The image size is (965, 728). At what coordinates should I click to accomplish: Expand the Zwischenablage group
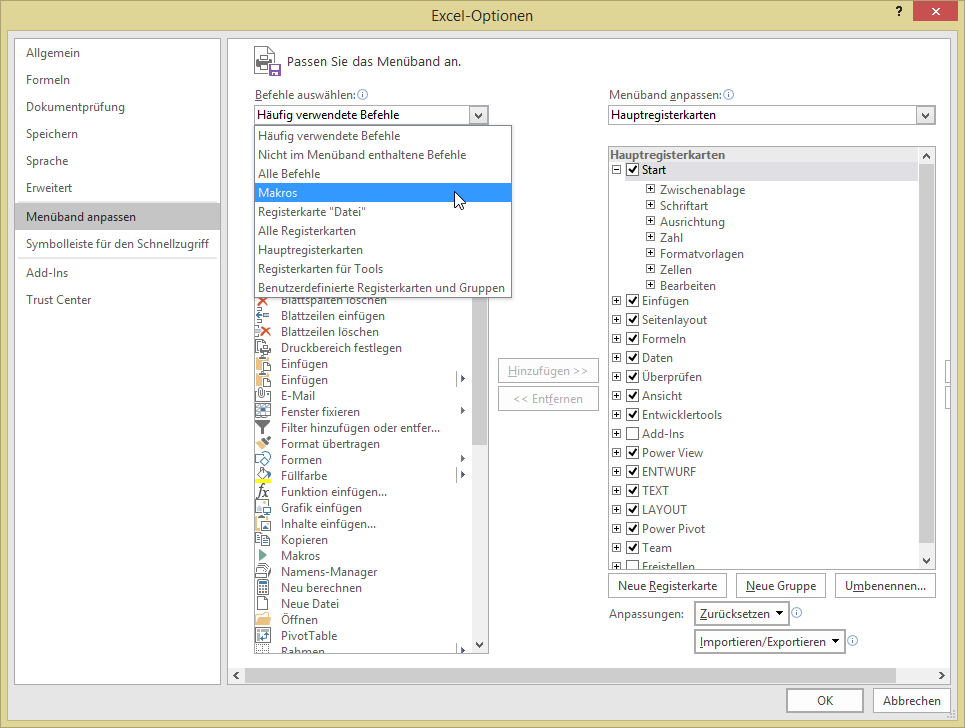pyautogui.click(x=651, y=189)
